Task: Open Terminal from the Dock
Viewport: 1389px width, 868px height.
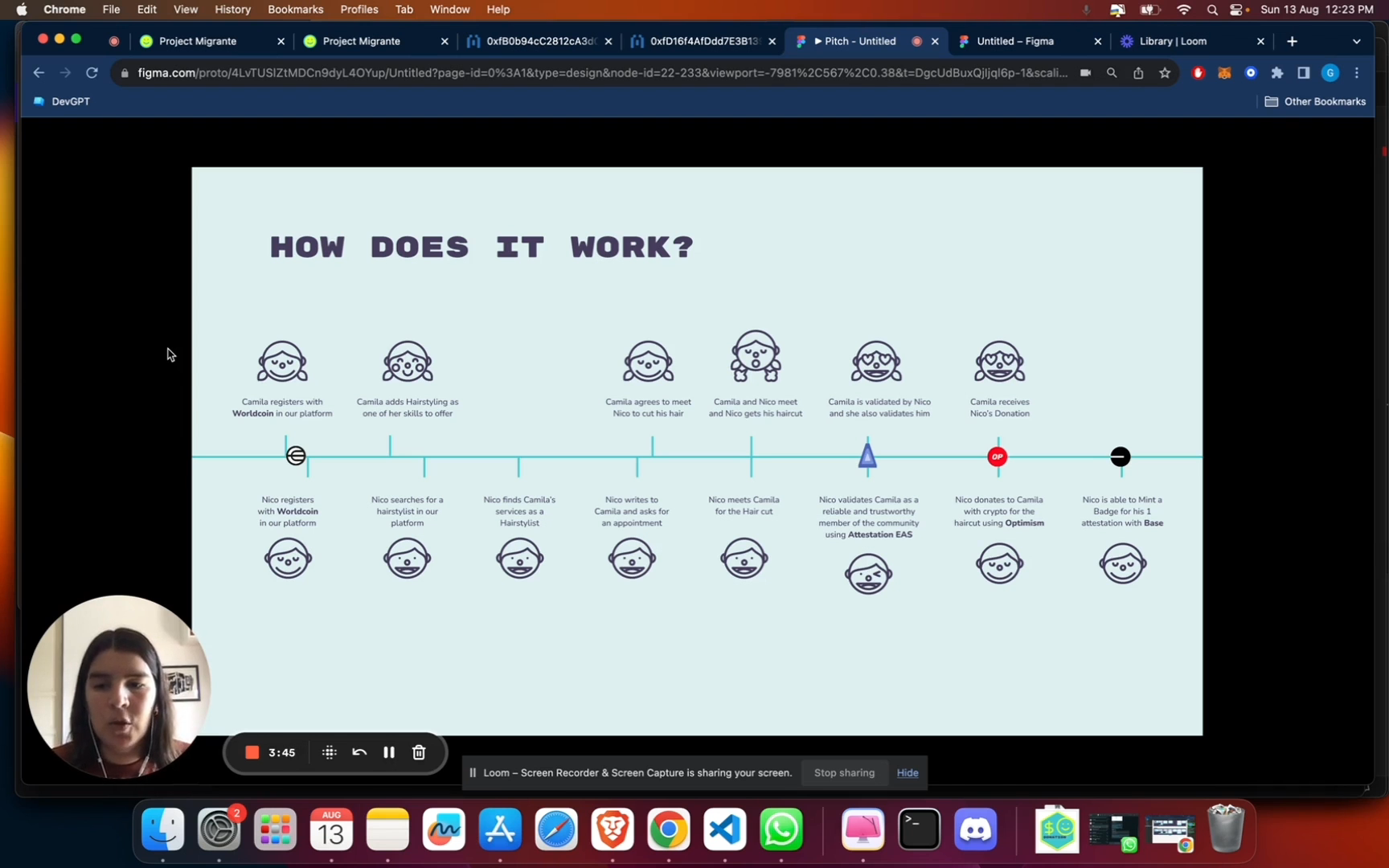Action: tap(920, 829)
